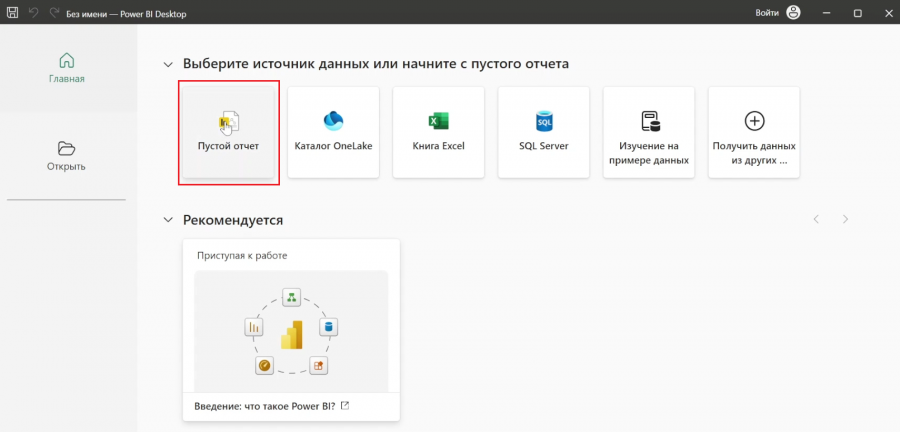The height and width of the screenshot is (432, 900).
Task: Click the Redo arrow in title bar
Action: tap(55, 13)
